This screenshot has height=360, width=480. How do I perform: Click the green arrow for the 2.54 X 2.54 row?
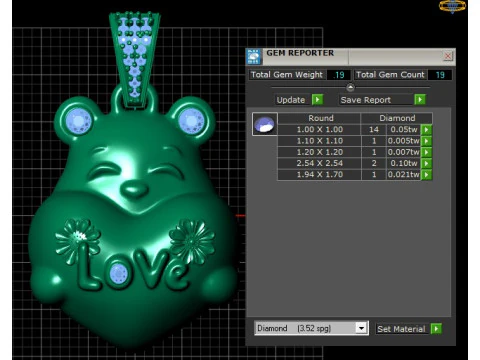point(426,163)
